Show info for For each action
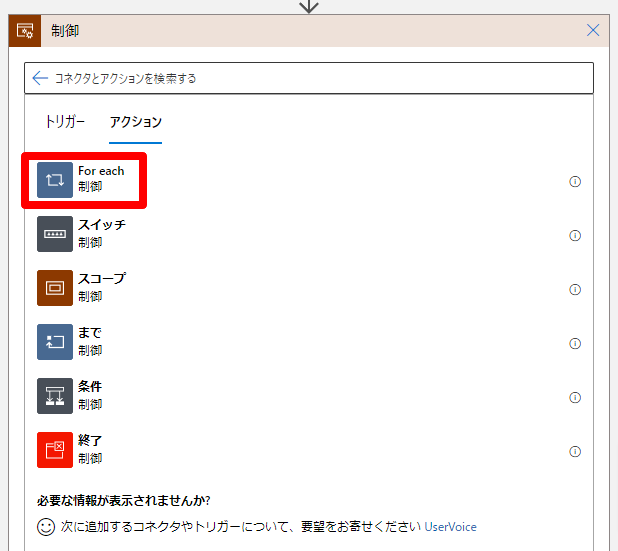 tap(575, 181)
